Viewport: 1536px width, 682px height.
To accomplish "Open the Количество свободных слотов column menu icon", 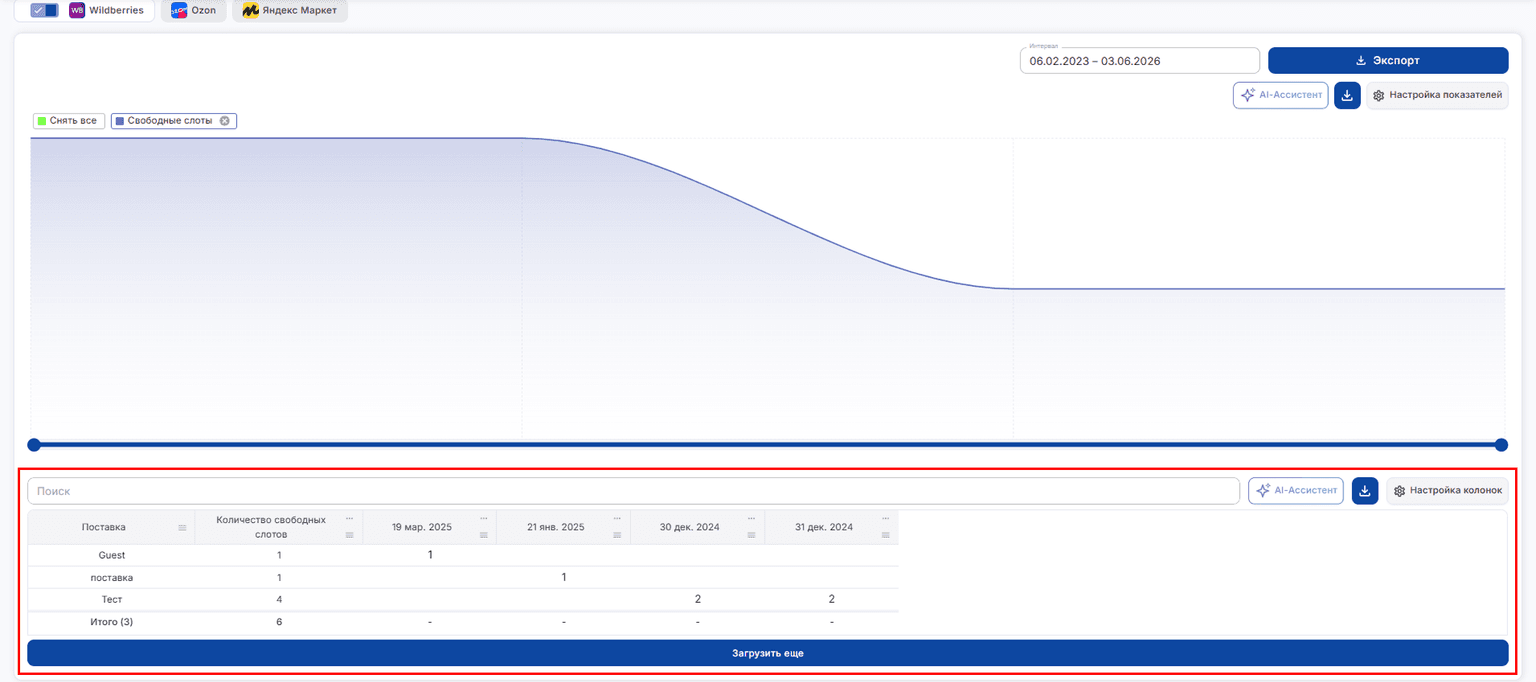I will [x=350, y=535].
